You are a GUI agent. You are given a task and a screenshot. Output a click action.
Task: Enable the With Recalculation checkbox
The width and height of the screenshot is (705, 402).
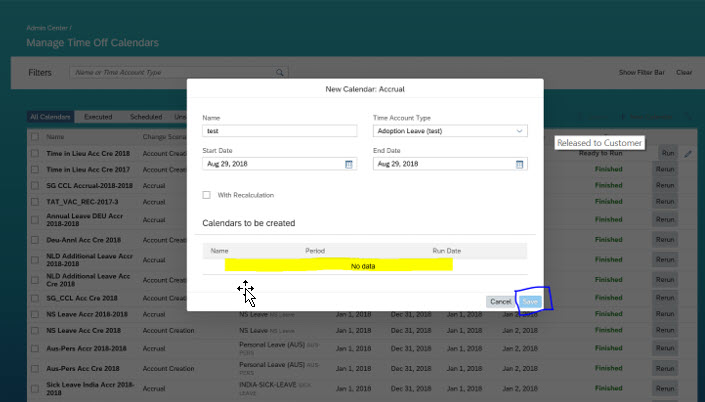206,195
